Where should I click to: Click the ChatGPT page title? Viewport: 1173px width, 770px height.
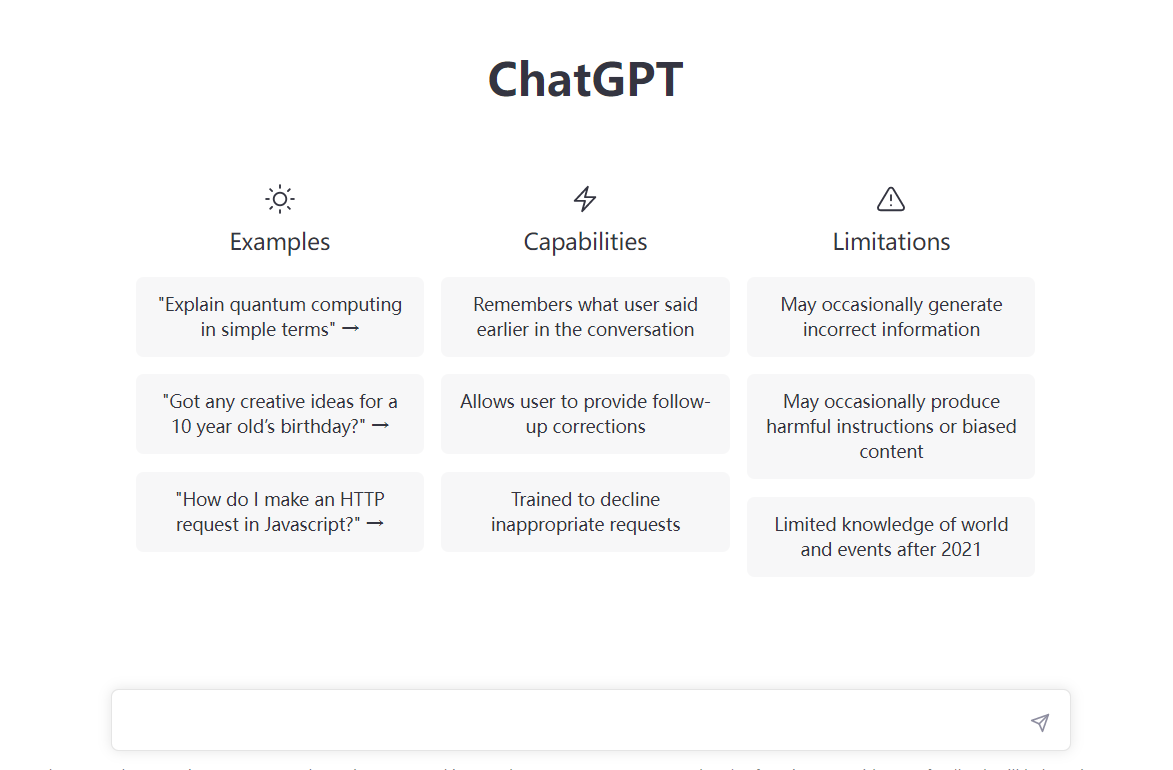[x=585, y=80]
